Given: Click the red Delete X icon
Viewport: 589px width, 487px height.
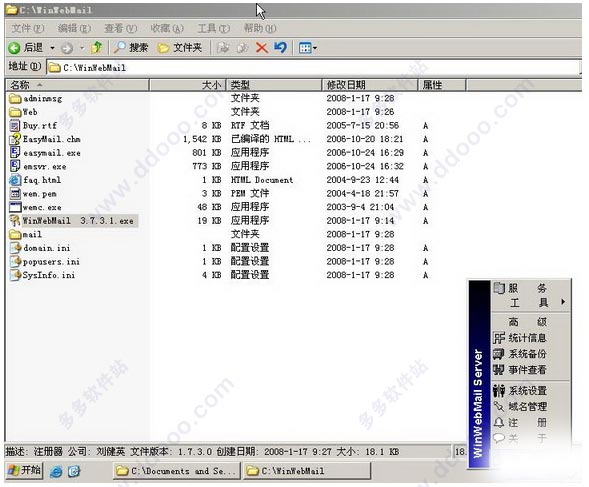Looking at the screenshot, I should (x=261, y=48).
